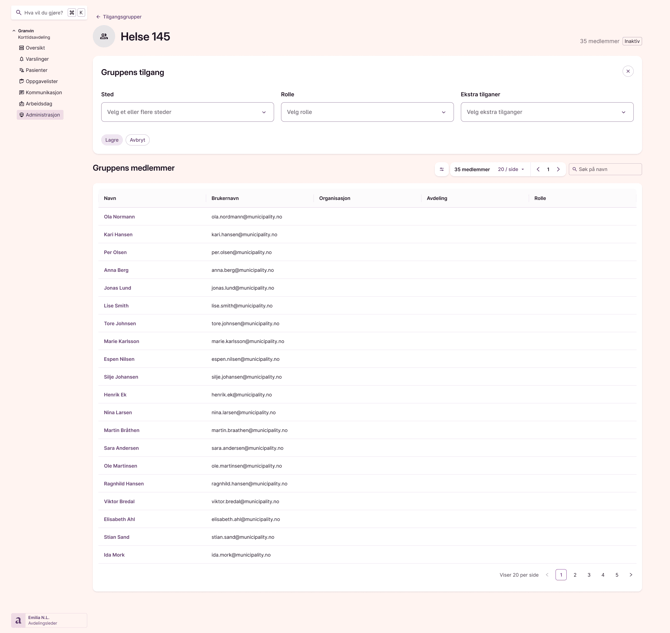Screen dimensions: 670x633
Task: Go to page 3 in bottom pagination
Action: pos(589,575)
